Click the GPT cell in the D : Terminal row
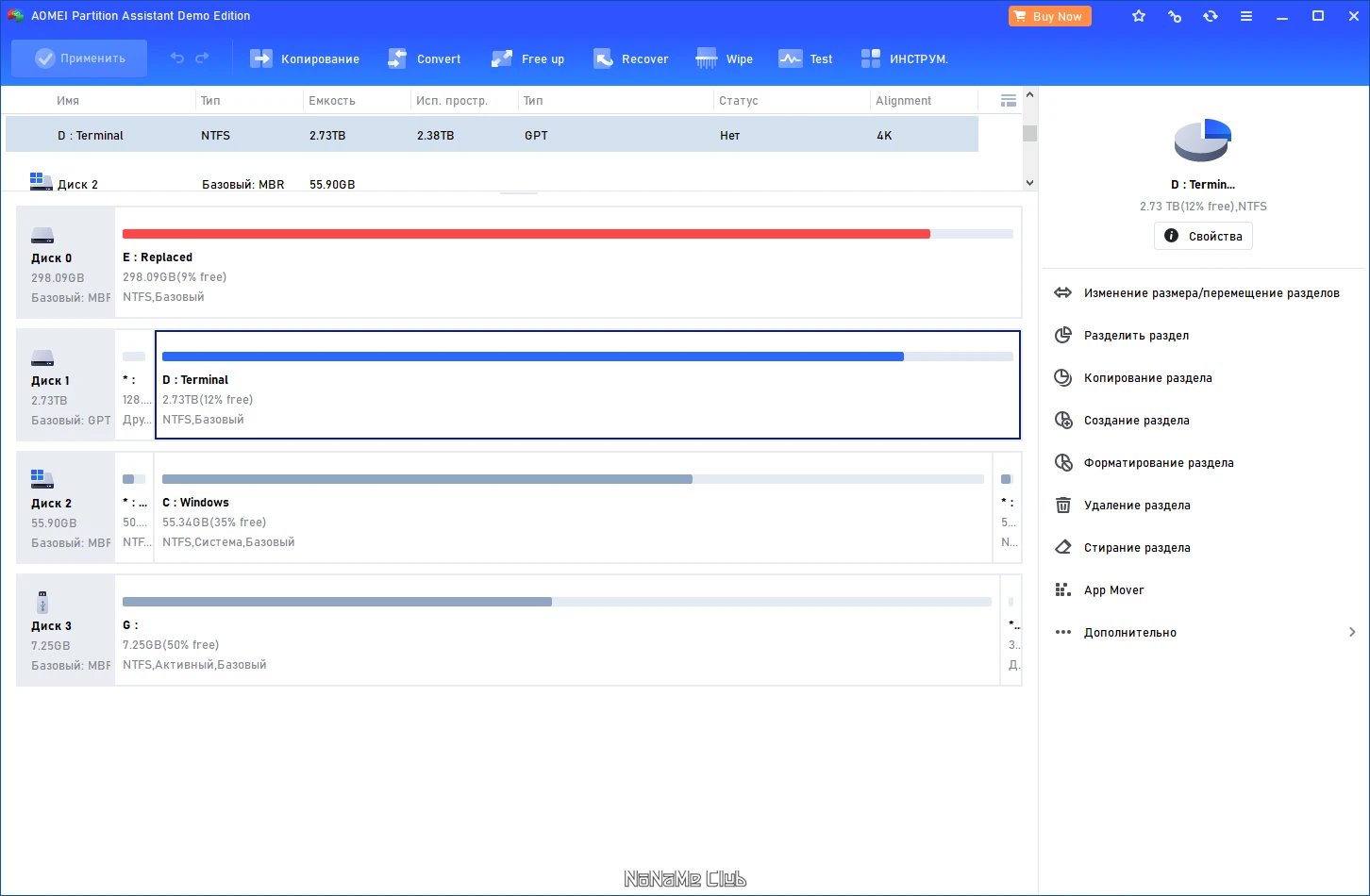Screen dimensions: 1370x896 (536, 136)
